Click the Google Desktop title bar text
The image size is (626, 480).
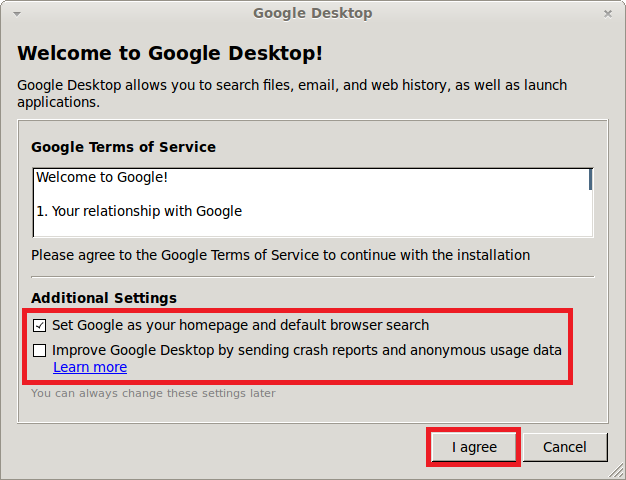tap(313, 13)
